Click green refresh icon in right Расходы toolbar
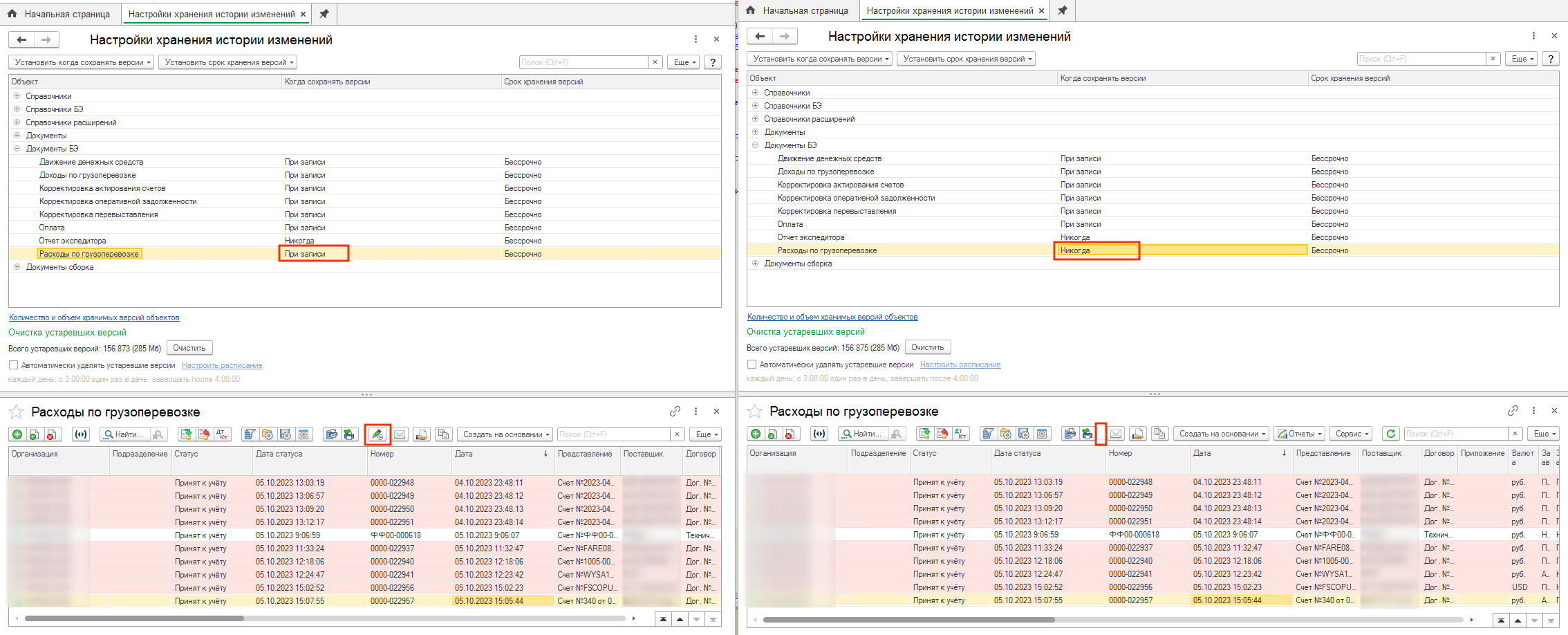Image resolution: width=1568 pixels, height=635 pixels. pyautogui.click(x=1391, y=434)
